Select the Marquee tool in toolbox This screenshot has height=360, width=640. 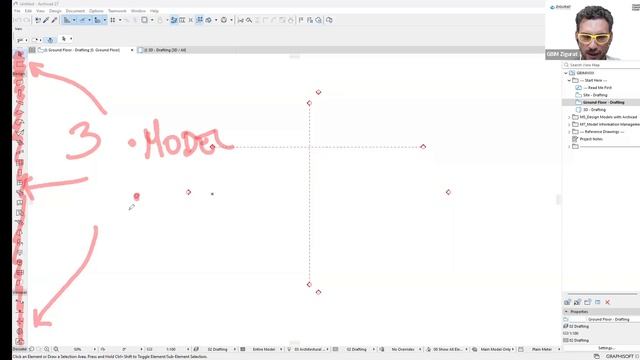[19, 64]
